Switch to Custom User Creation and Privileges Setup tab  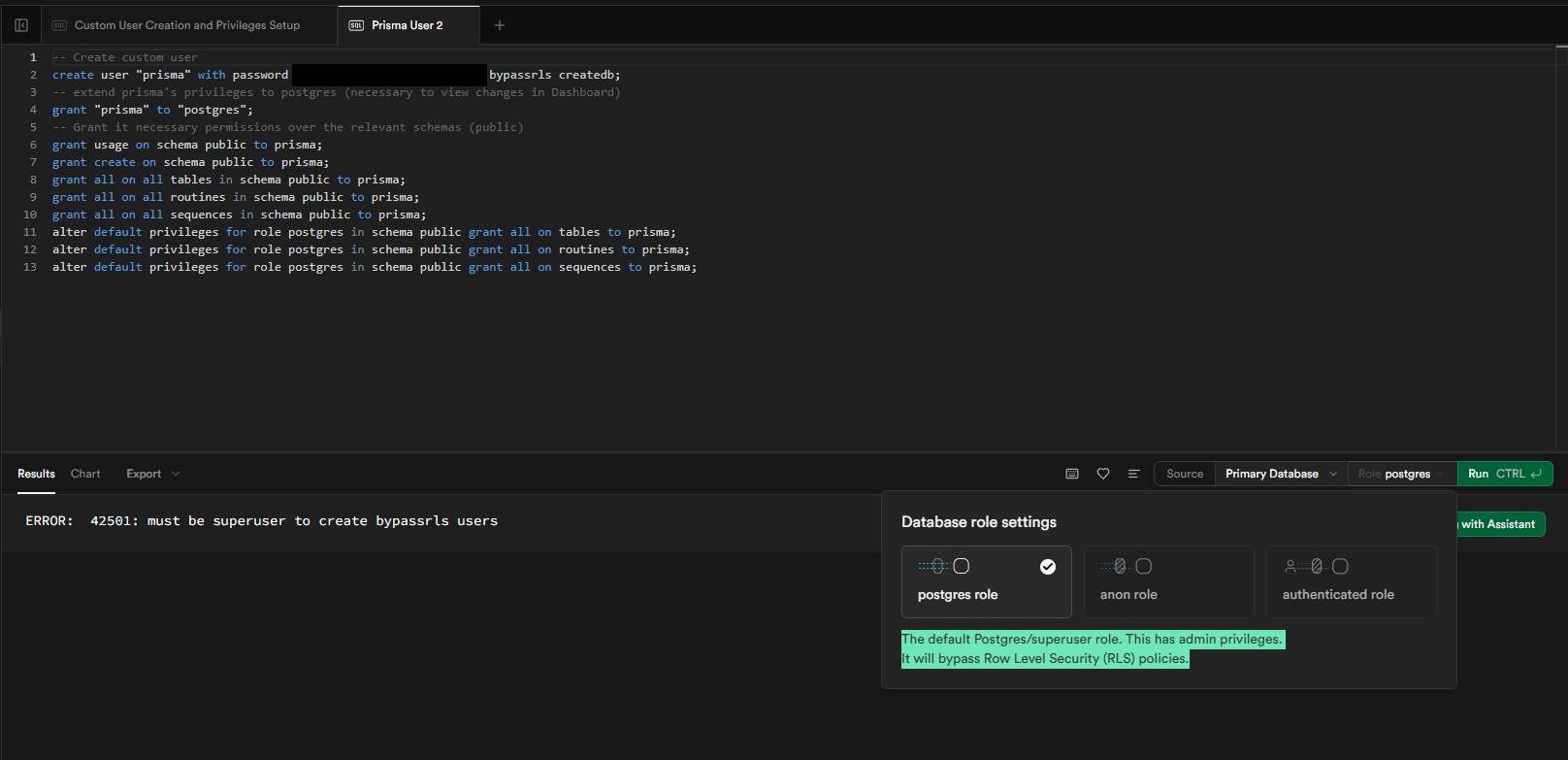(x=188, y=25)
